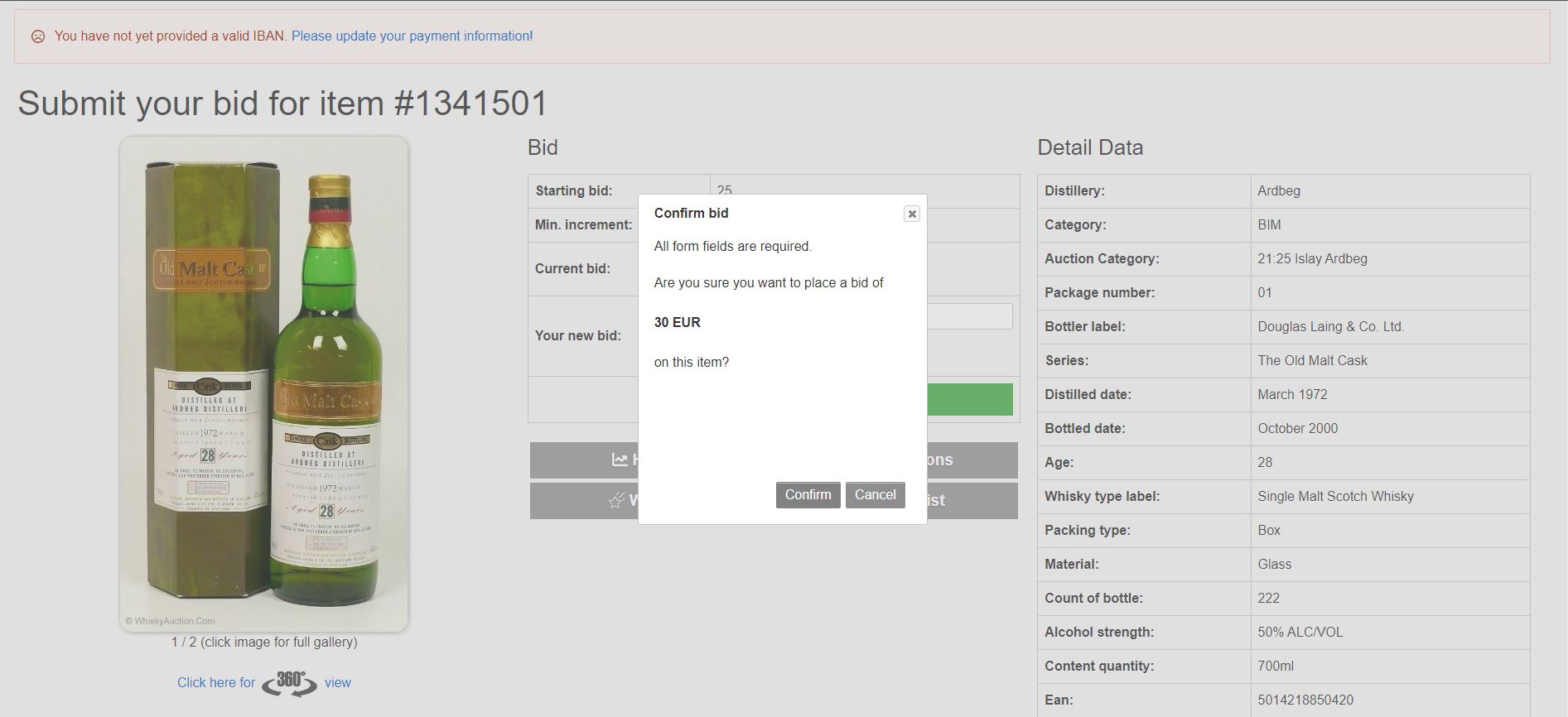The width and height of the screenshot is (1568, 717).
Task: Click the Ean value 5014218850420
Action: [1305, 700]
